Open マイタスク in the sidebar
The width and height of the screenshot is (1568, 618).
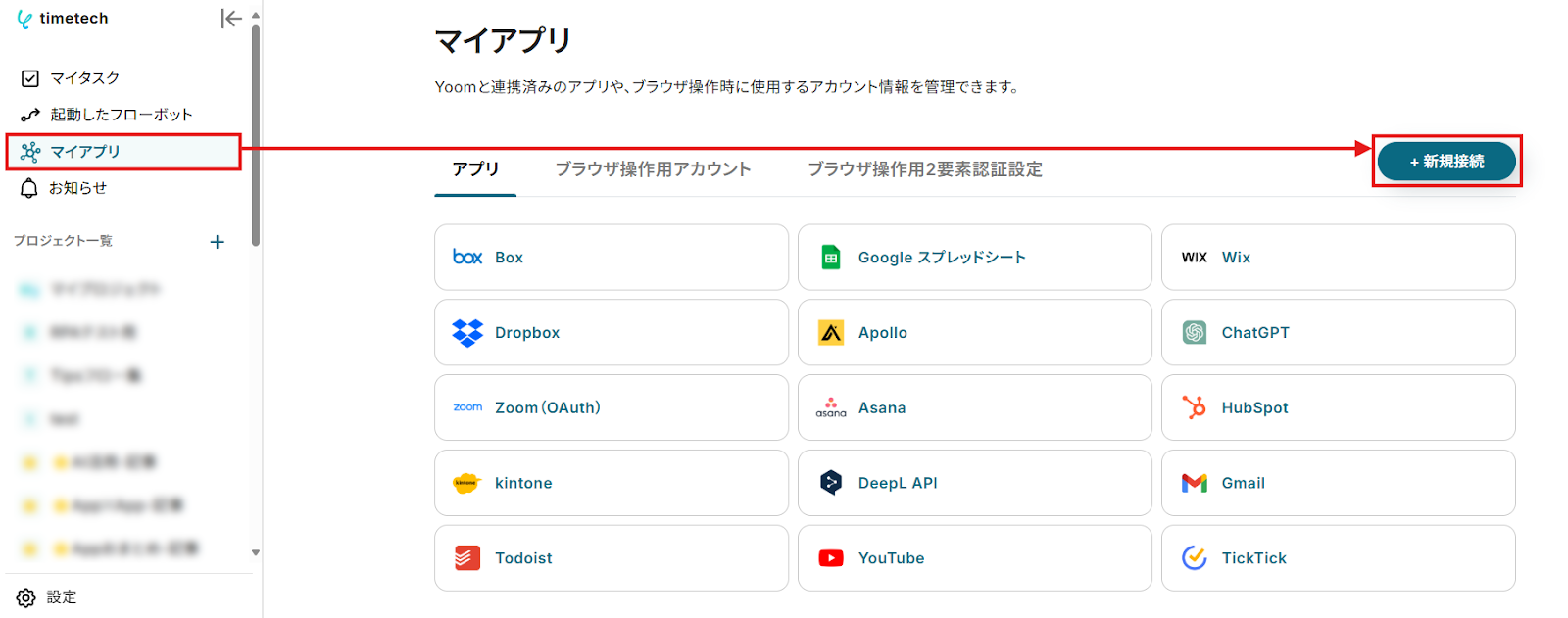(84, 78)
